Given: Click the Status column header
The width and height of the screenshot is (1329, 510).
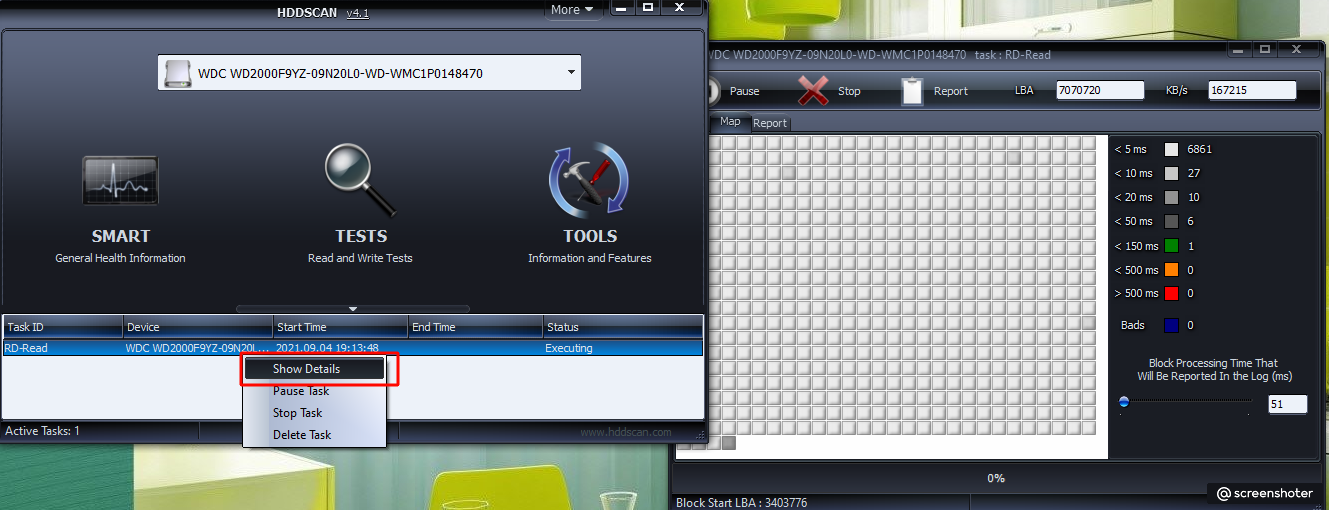Looking at the screenshot, I should 622,327.
